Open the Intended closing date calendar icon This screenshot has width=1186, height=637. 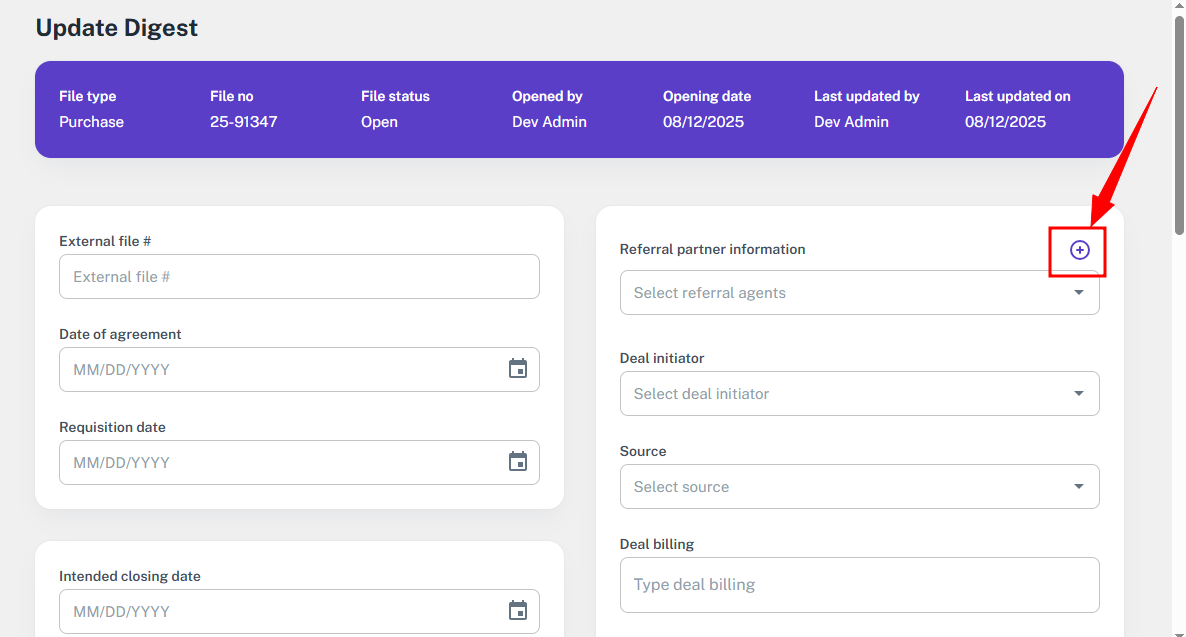pyautogui.click(x=517, y=611)
